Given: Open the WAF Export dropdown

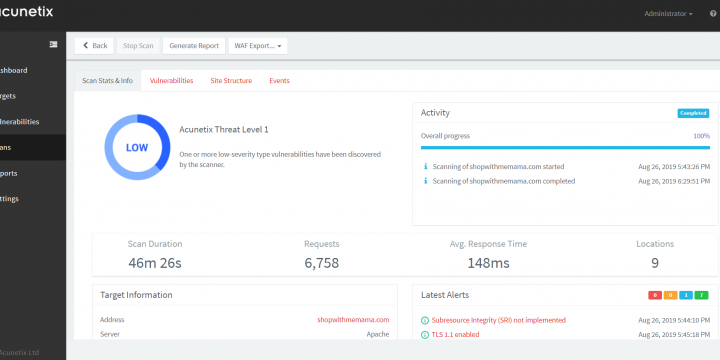Looking at the screenshot, I should point(258,46).
